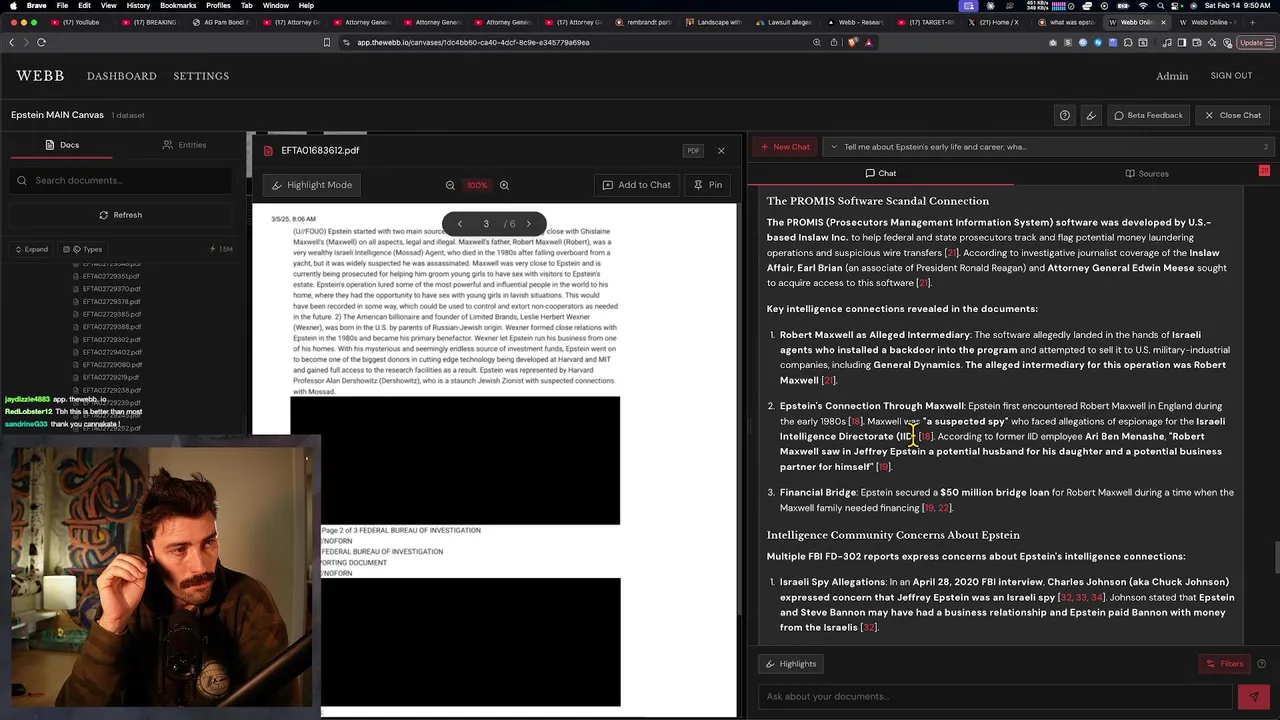Click SIGN OUT

[x=1231, y=76]
